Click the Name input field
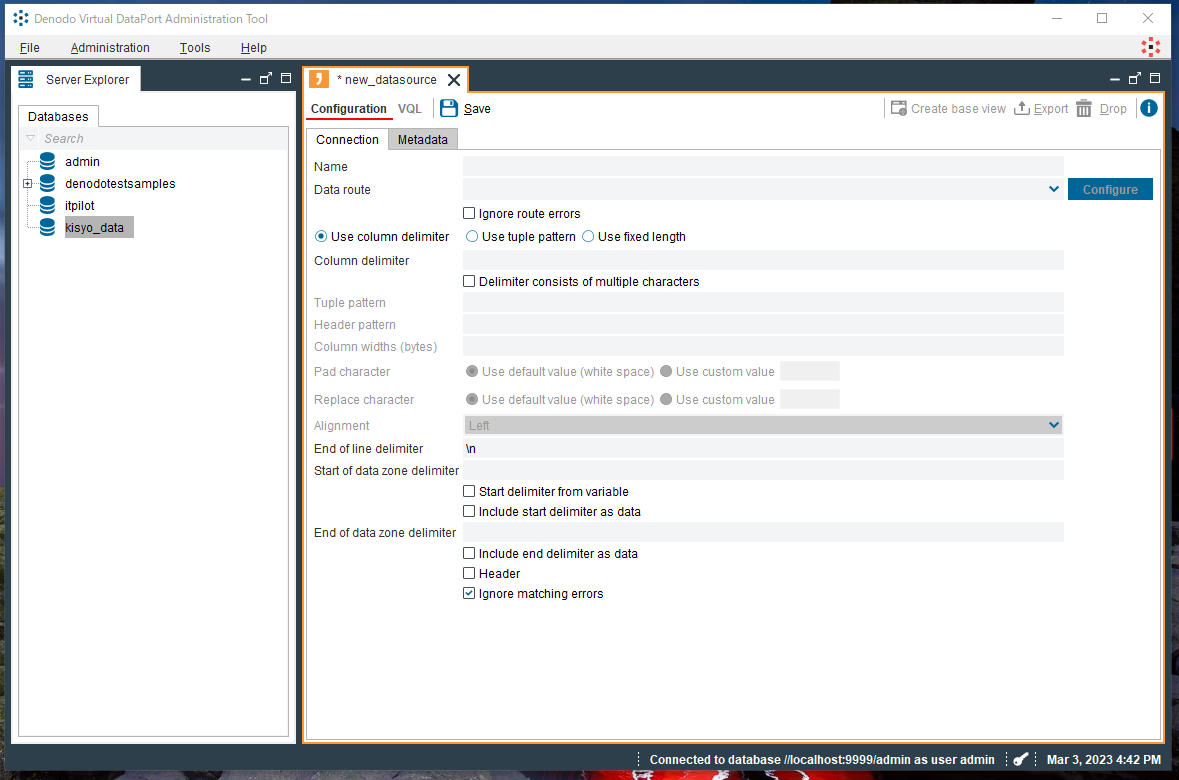This screenshot has width=1179, height=780. point(763,166)
